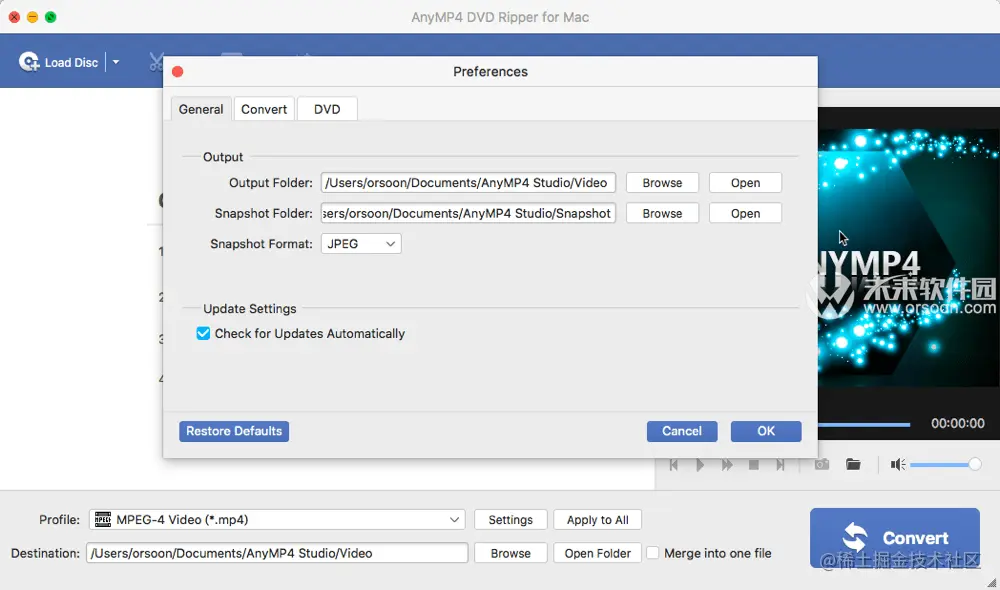Click the scissors trim icon in toolbar
Viewport: 1000px width, 590px height.
(155, 62)
